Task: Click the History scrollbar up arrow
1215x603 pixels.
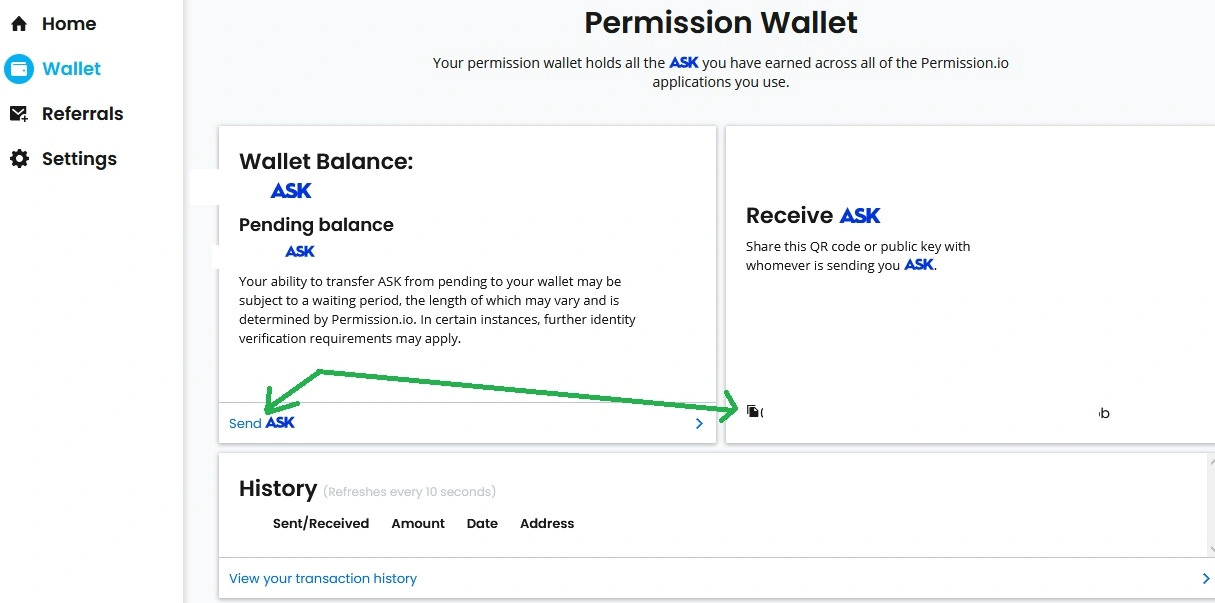Action: (x=1211, y=464)
